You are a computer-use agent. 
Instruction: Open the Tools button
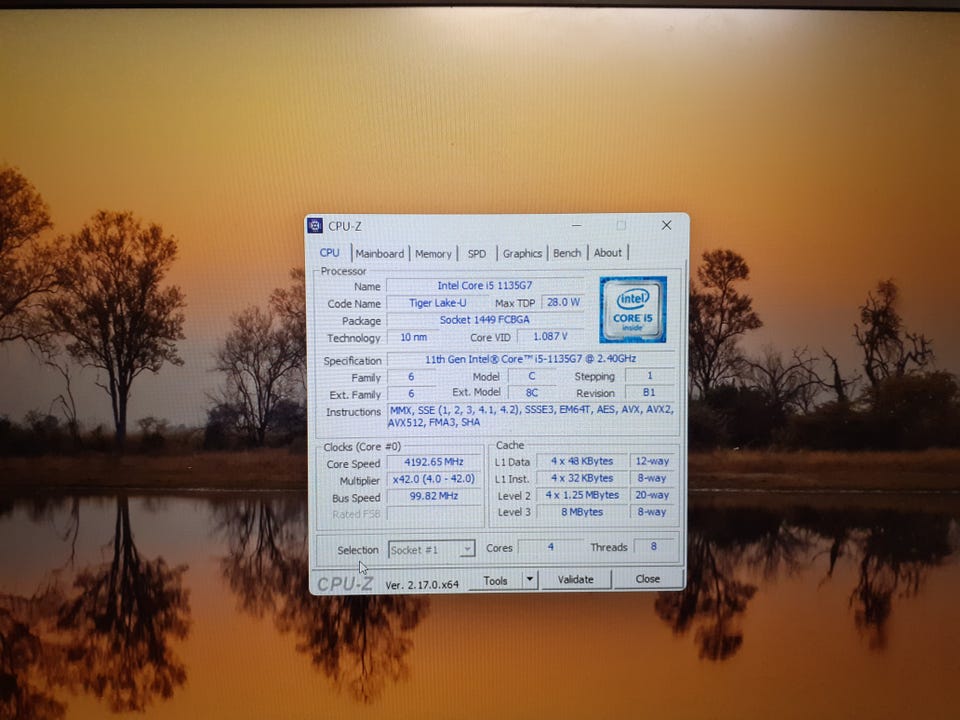point(495,580)
